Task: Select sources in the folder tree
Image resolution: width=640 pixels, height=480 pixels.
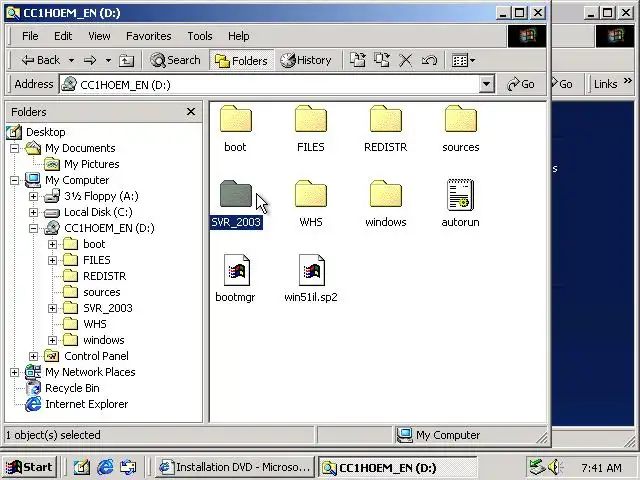Action: [102, 292]
